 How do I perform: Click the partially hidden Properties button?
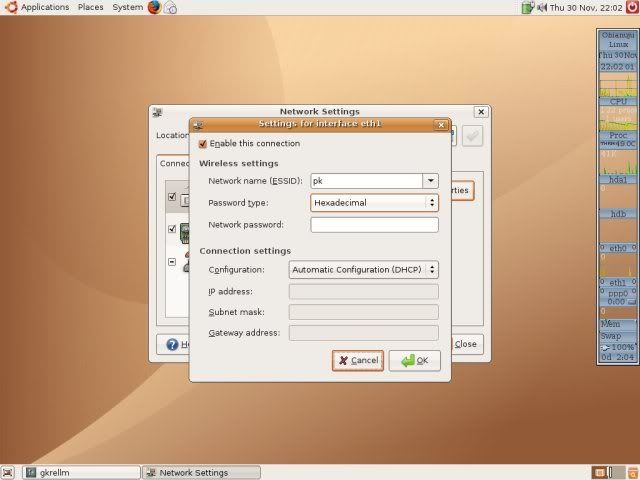point(462,191)
